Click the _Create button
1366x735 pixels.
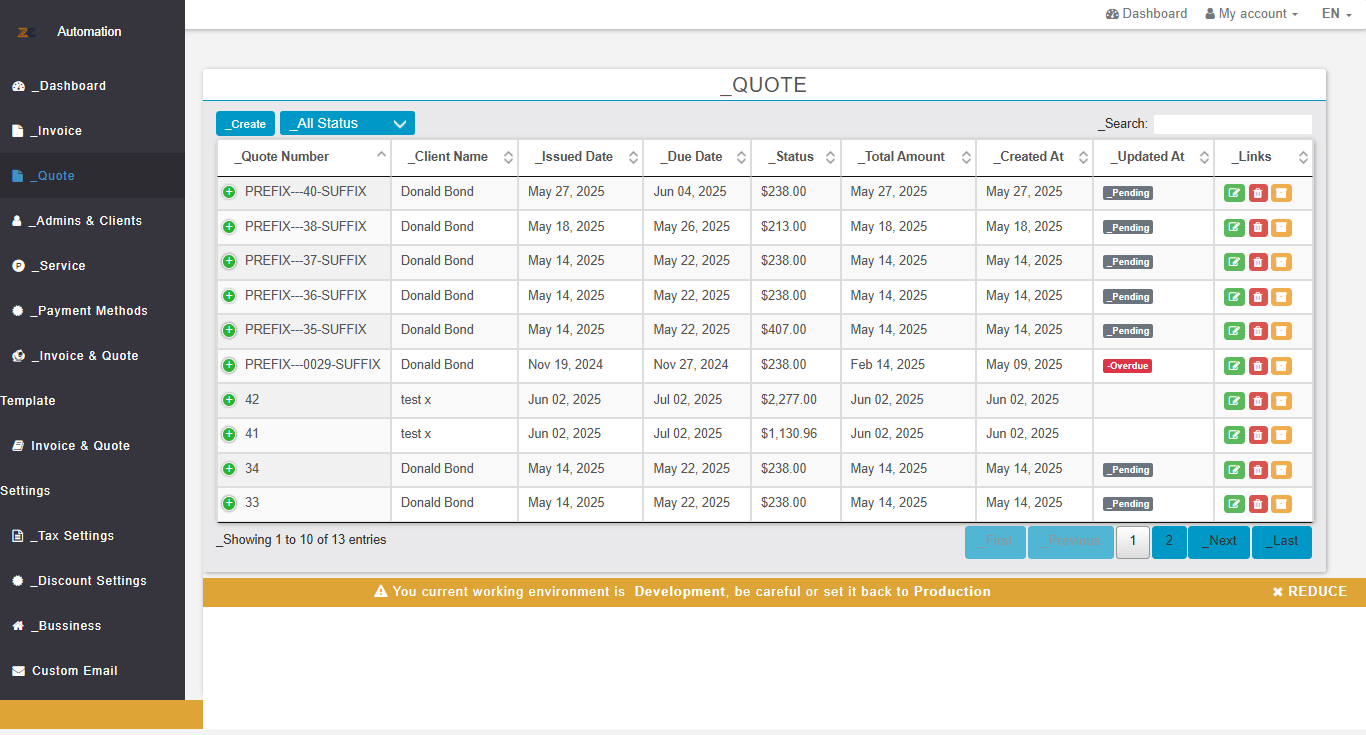(245, 124)
